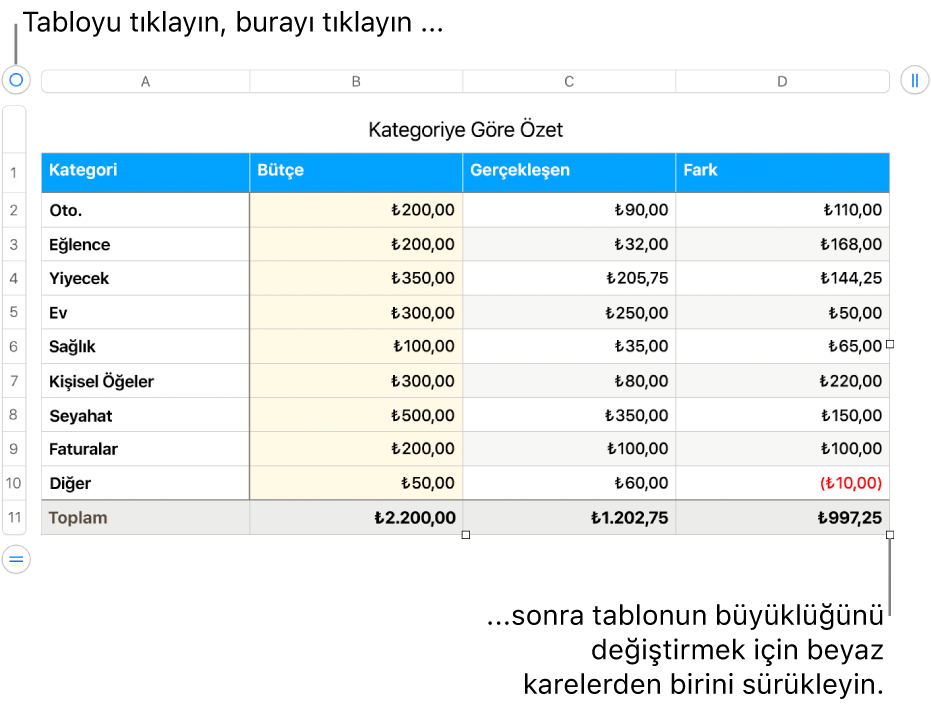This screenshot has height=713, width=931.
Task: Select the Toplam footer cell
Action: tap(145, 518)
